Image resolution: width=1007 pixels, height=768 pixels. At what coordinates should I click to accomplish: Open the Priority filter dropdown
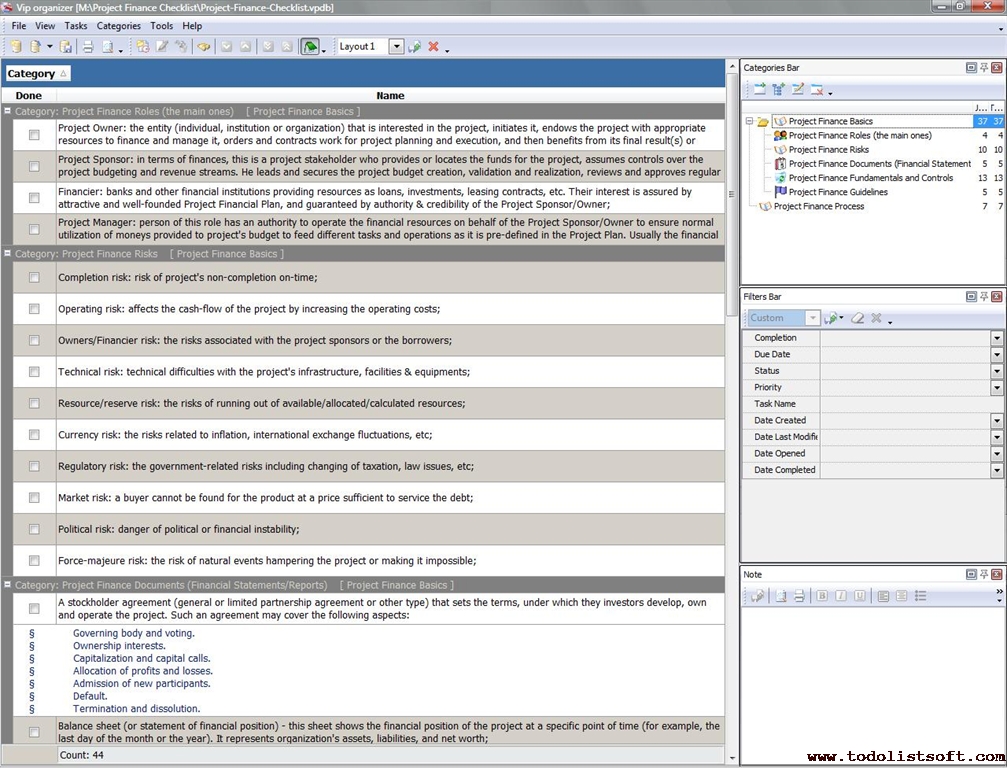(996, 387)
